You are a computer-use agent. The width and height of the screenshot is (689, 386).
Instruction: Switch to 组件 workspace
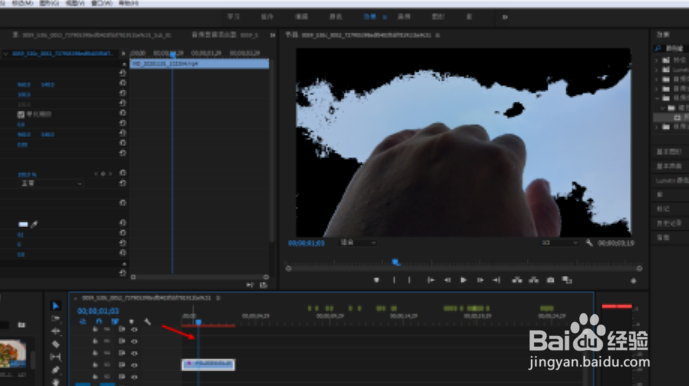[267, 17]
